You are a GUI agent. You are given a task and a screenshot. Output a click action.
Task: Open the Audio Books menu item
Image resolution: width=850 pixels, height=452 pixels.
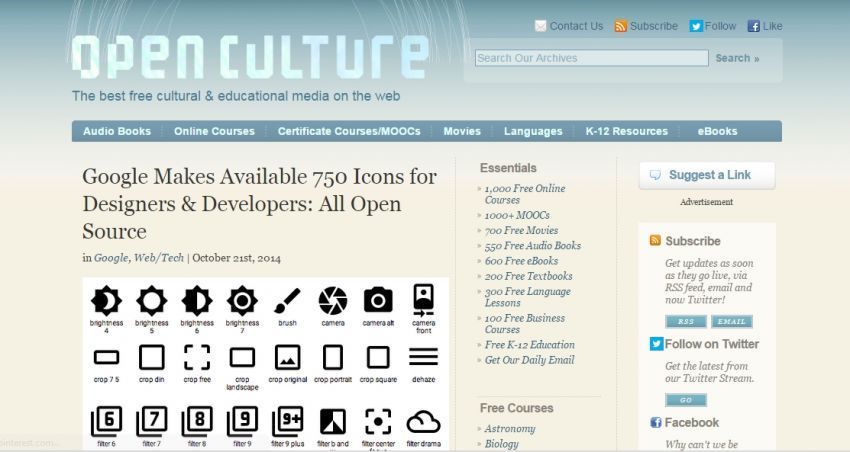tap(117, 131)
